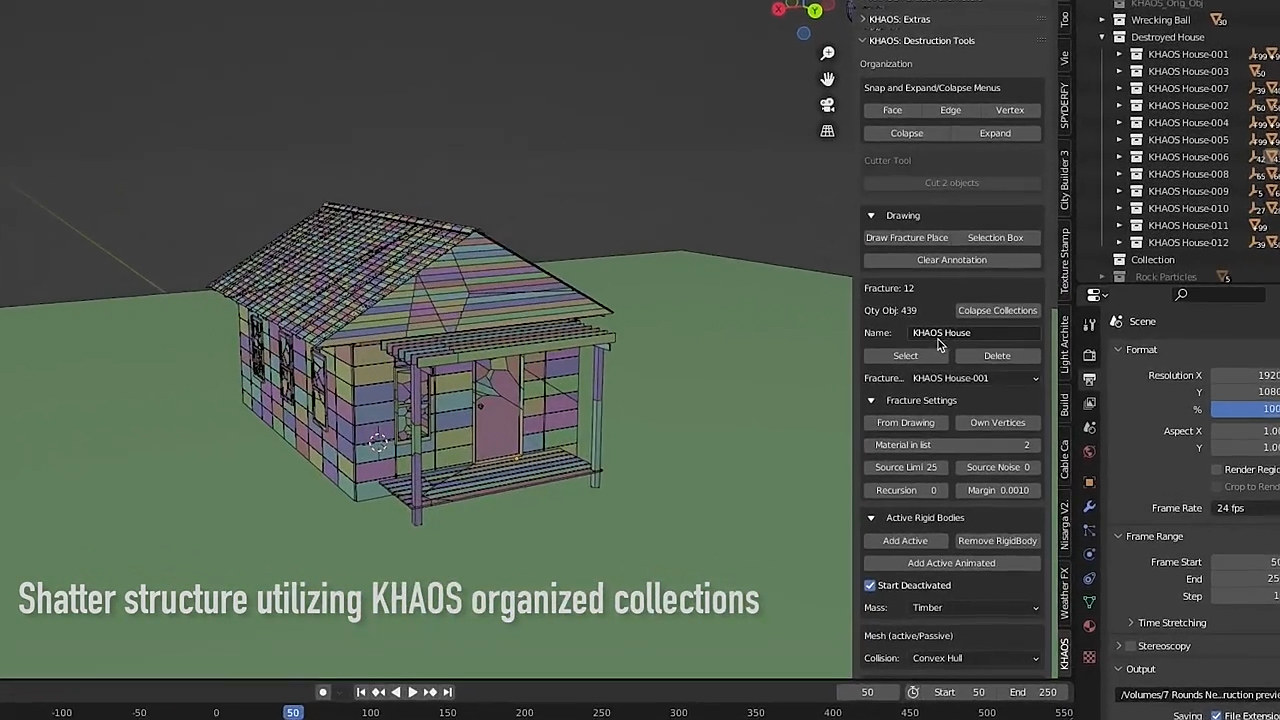Screen dimensions: 1280x720
Task: Switch to the Texture Stamp sidebar tab
Action: coord(1065,259)
